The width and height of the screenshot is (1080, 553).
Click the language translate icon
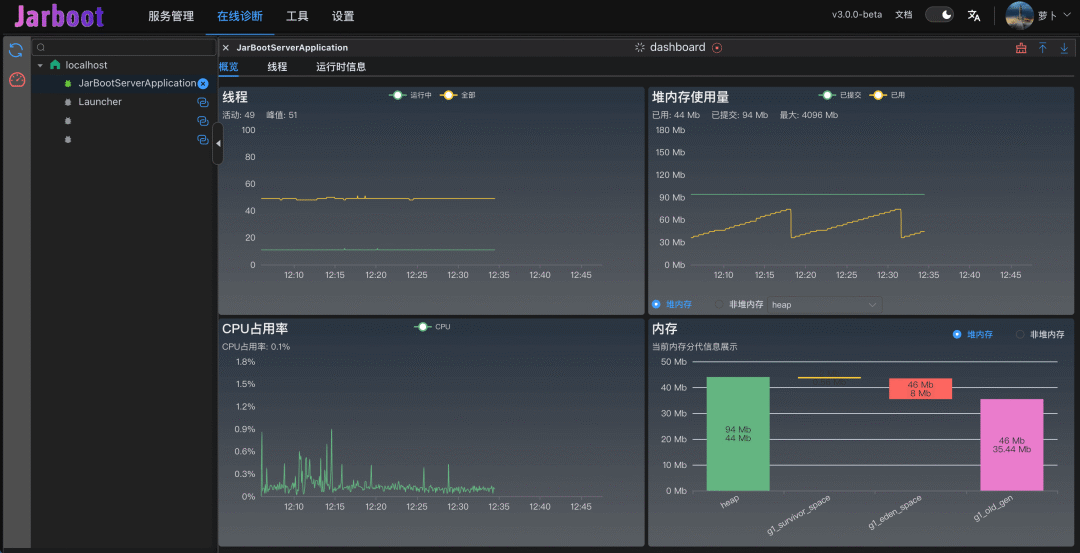pos(974,15)
